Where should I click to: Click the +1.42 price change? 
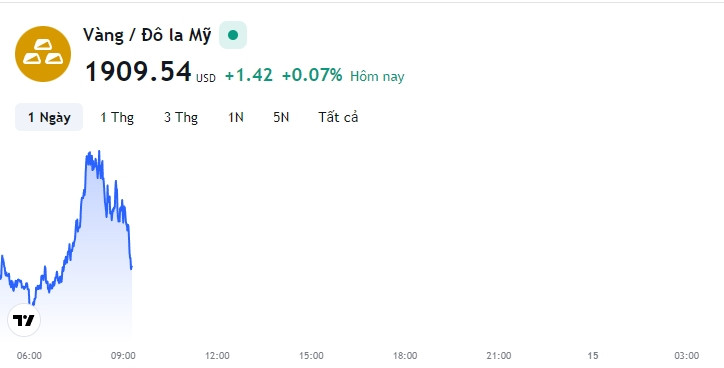[x=249, y=75]
